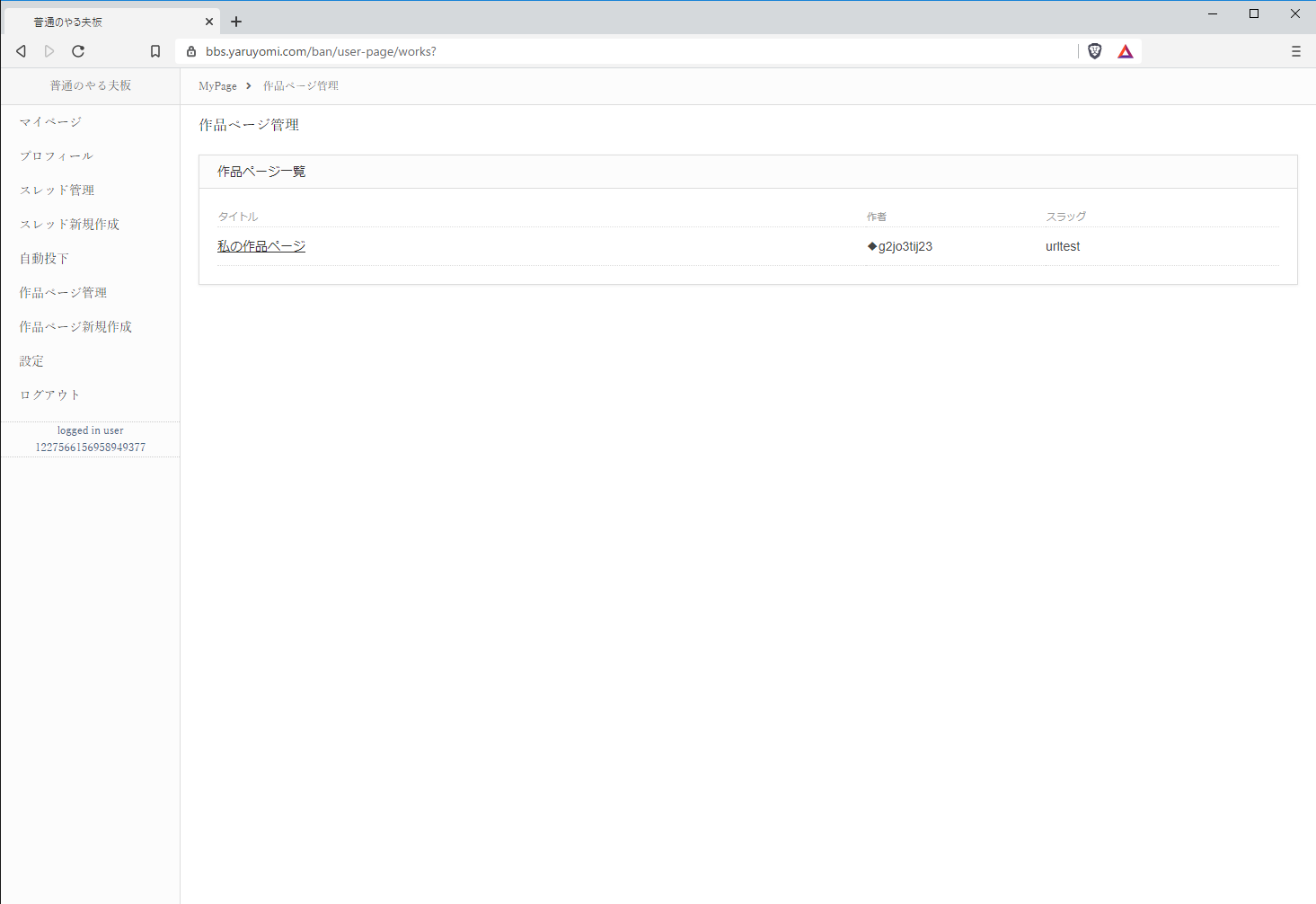Open the browser hamburger menu
Screen dimensions: 1316x904
(x=1295, y=51)
